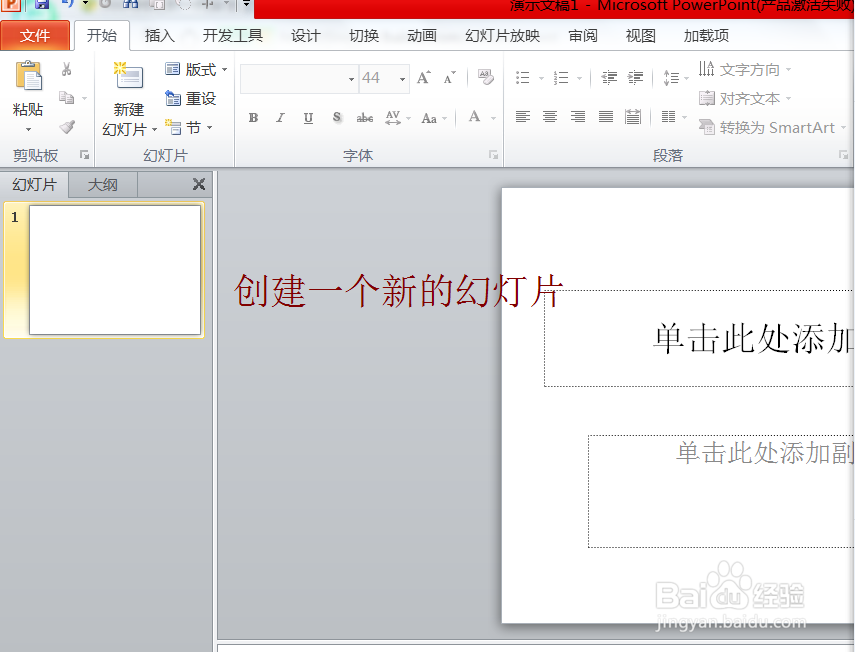855x652 pixels.
Task: Open the 文字方向 text direction menu
Action: point(745,69)
